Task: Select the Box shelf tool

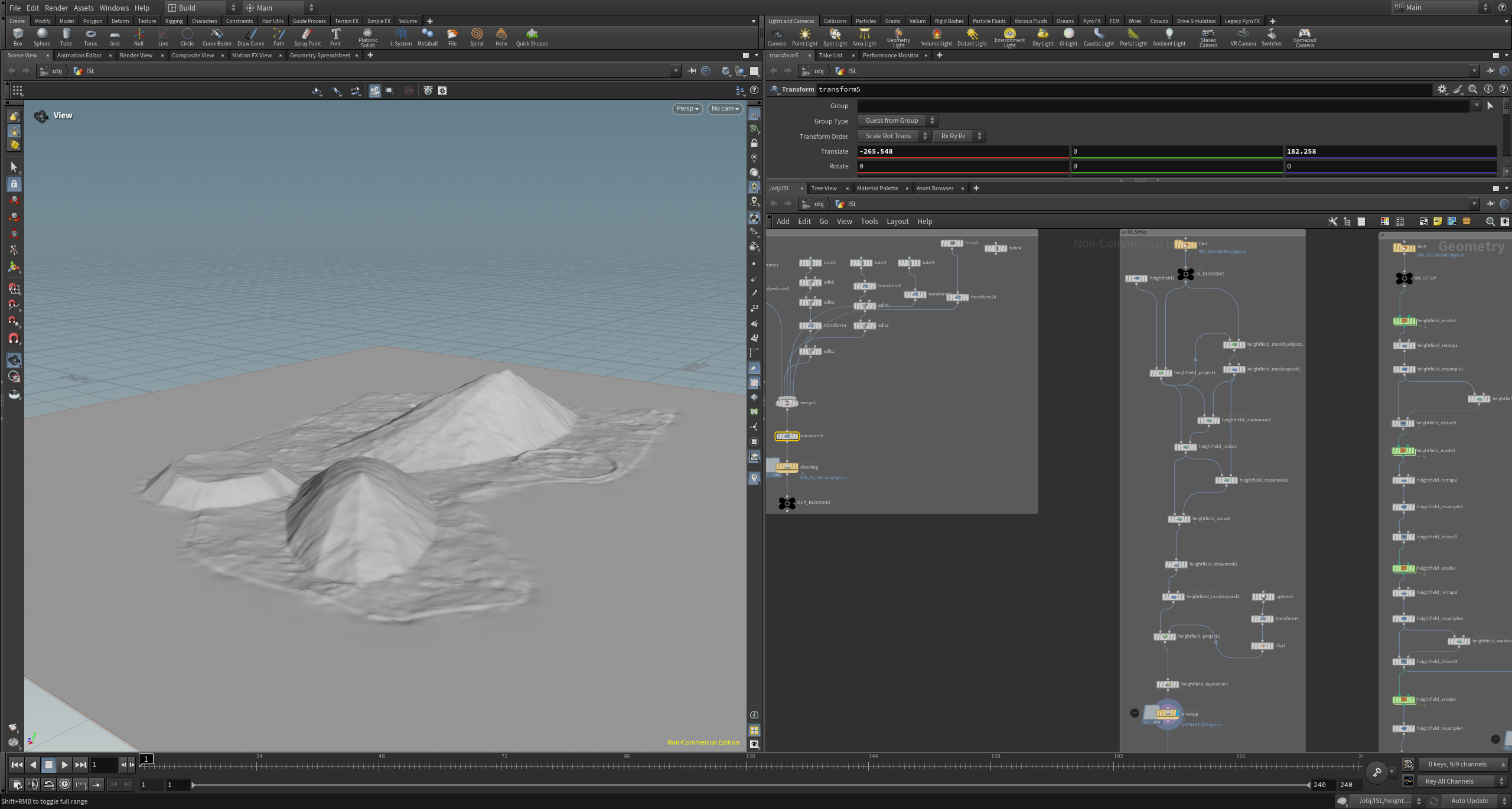Action: 18,37
